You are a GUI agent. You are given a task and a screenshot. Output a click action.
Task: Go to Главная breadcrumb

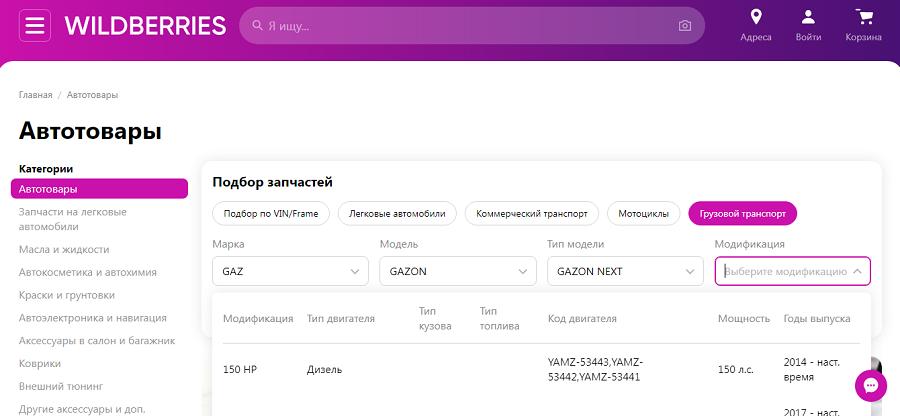(36, 95)
